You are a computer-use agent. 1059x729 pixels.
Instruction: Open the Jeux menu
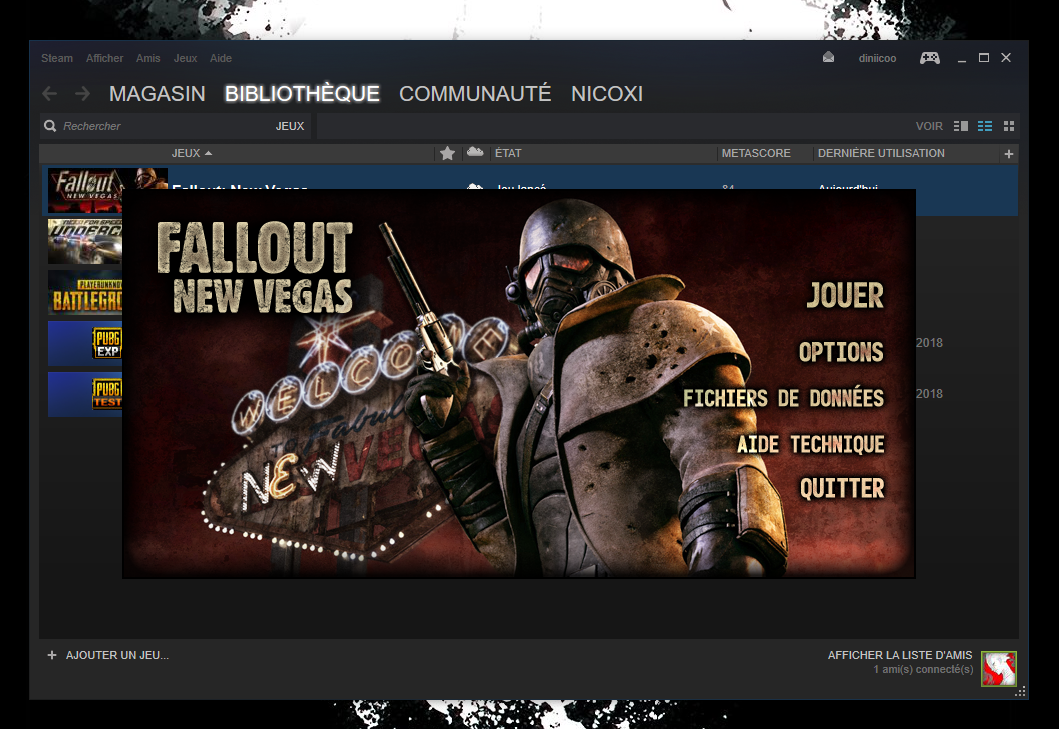click(186, 58)
